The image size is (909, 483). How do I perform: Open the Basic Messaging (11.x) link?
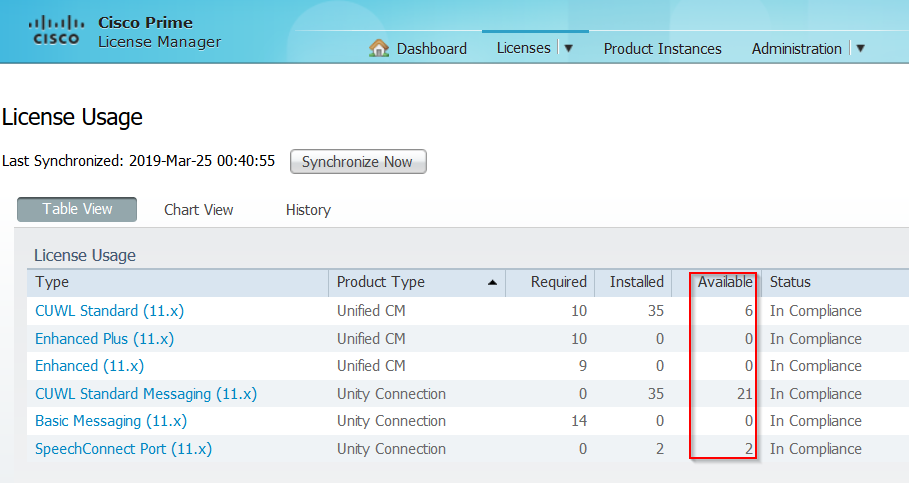click(x=111, y=421)
